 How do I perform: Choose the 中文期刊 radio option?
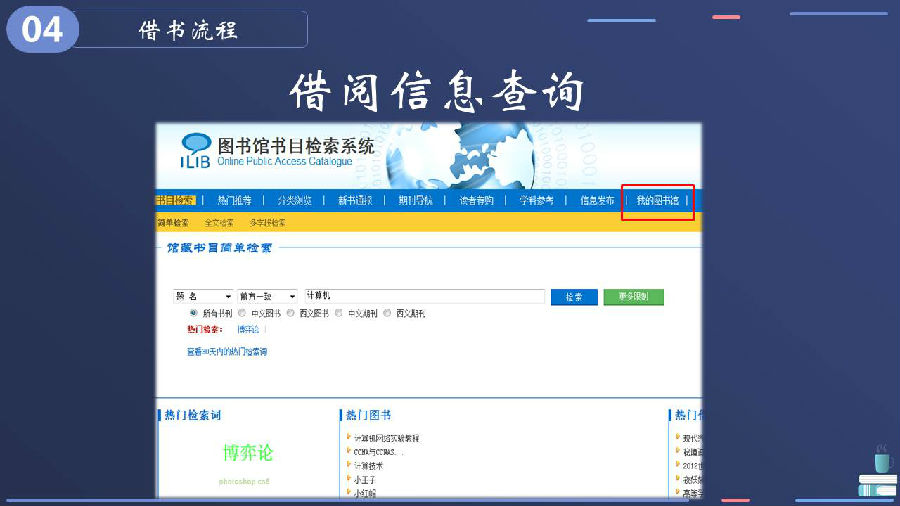pyautogui.click(x=340, y=313)
